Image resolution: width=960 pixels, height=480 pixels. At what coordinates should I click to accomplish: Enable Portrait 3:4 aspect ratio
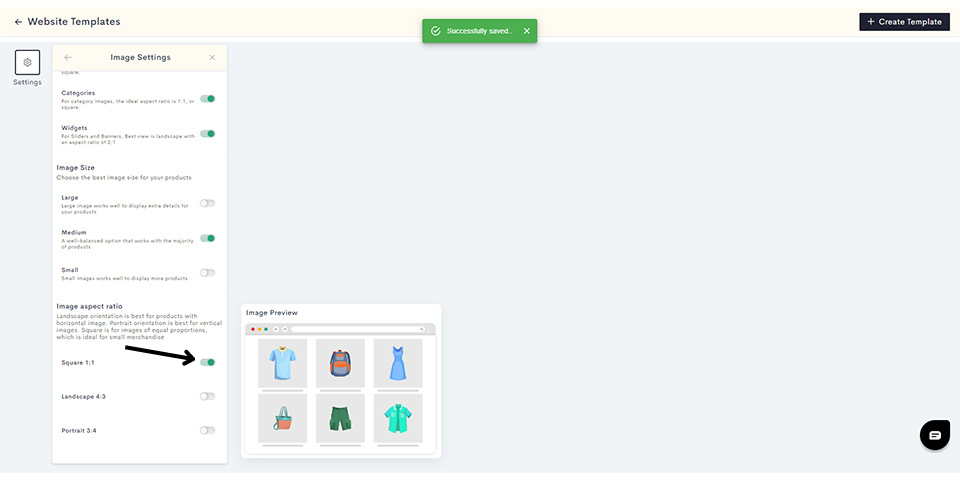pyautogui.click(x=208, y=430)
